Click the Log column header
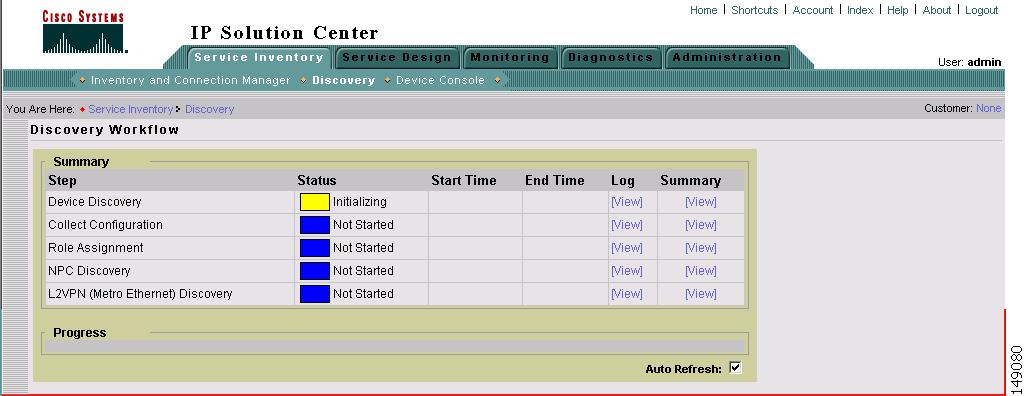The height and width of the screenshot is (396, 1024). pyautogui.click(x=623, y=181)
